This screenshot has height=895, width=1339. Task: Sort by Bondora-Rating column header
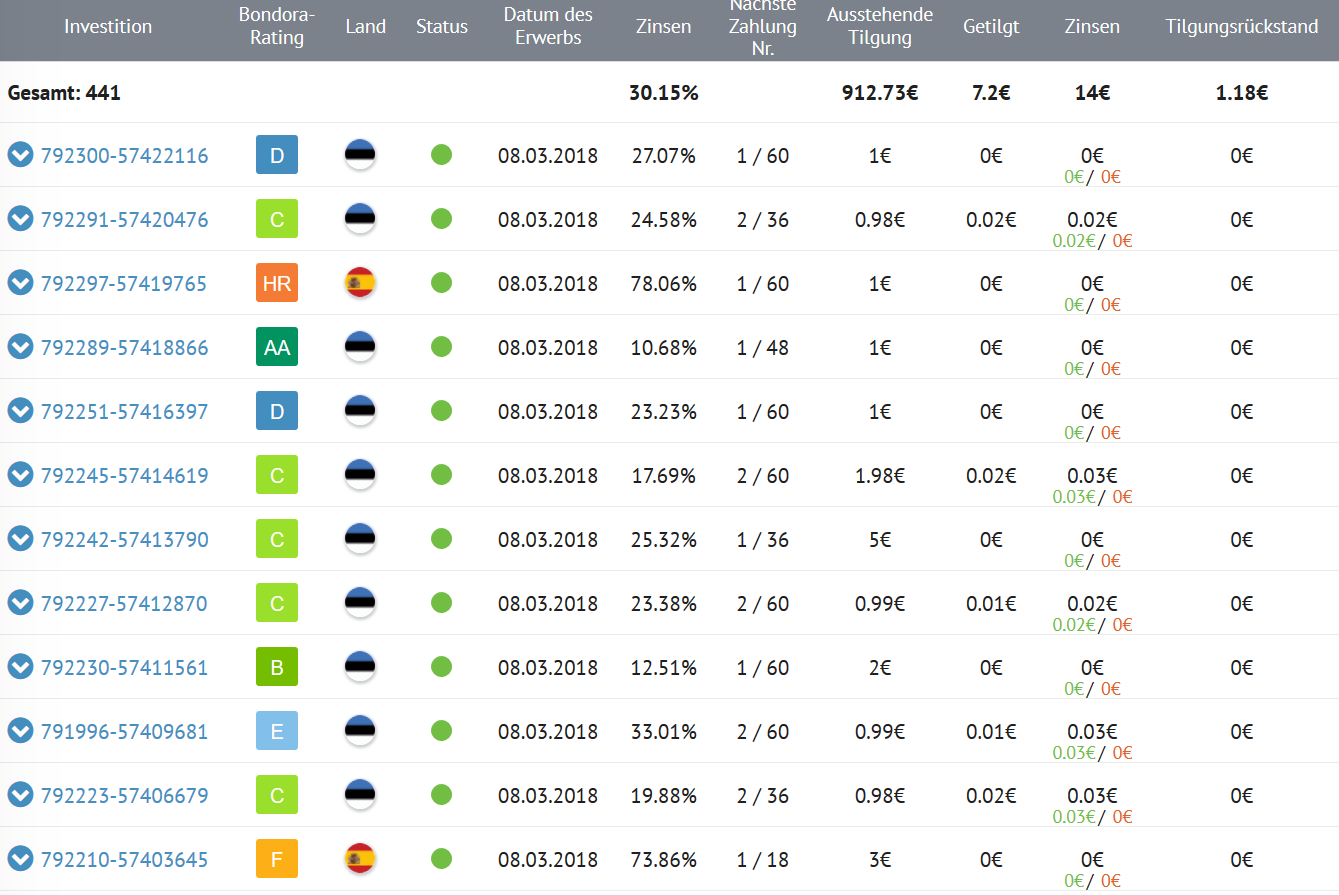277,27
